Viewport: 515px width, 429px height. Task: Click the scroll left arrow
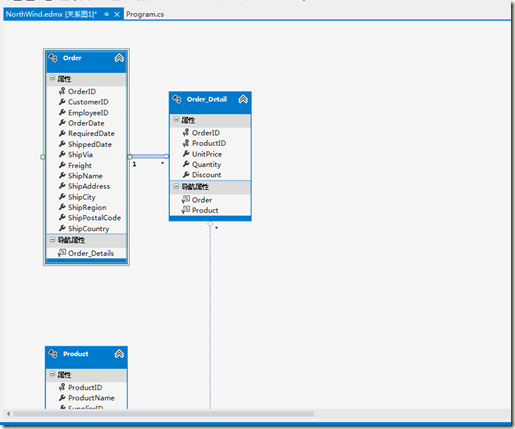tap(8, 414)
